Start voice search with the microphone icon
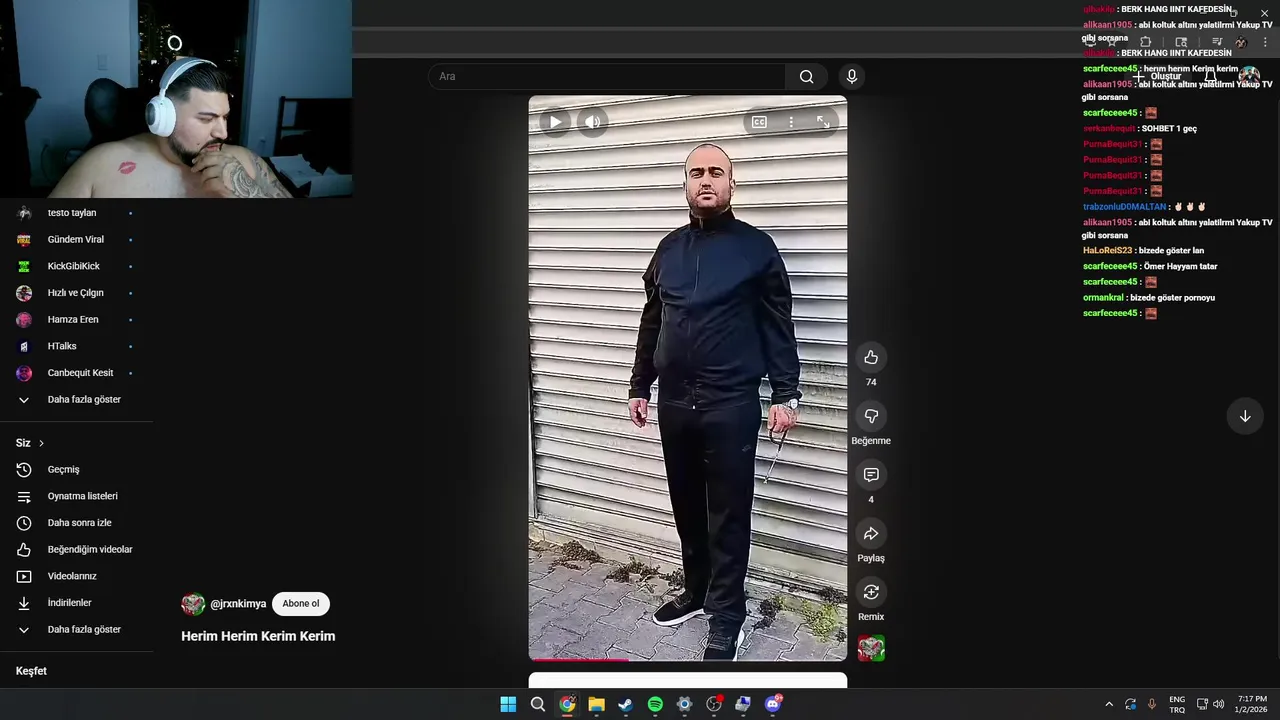The width and height of the screenshot is (1280, 720). 852,77
